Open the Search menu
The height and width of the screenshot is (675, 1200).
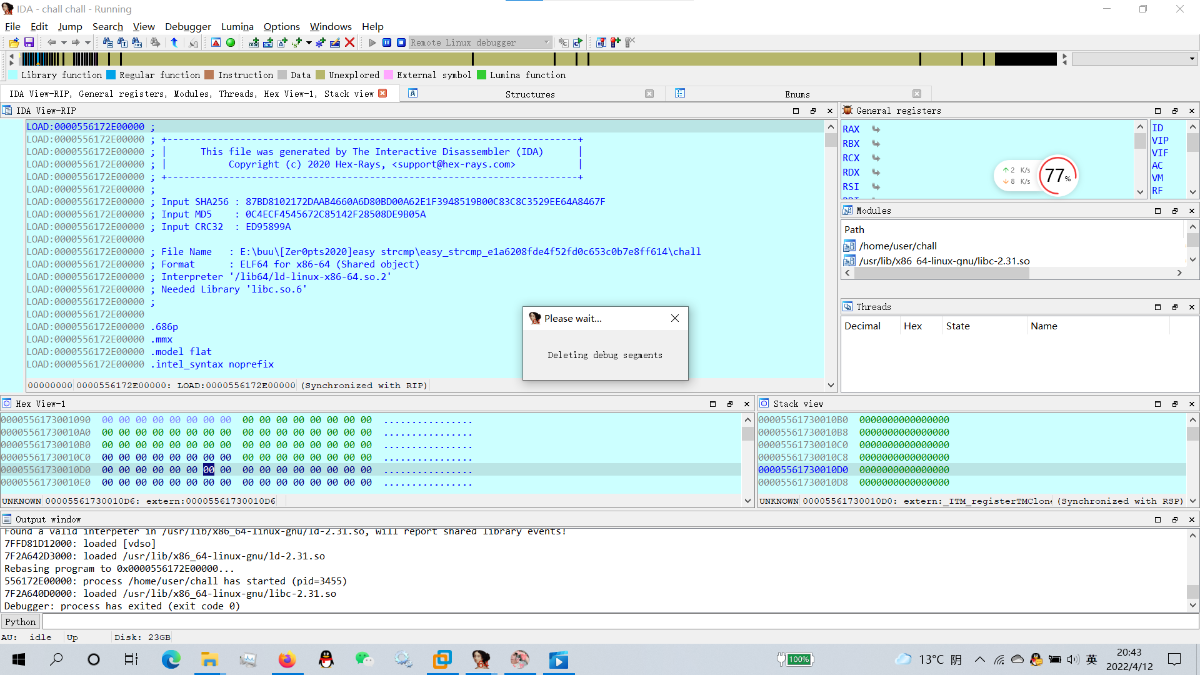click(x=107, y=26)
